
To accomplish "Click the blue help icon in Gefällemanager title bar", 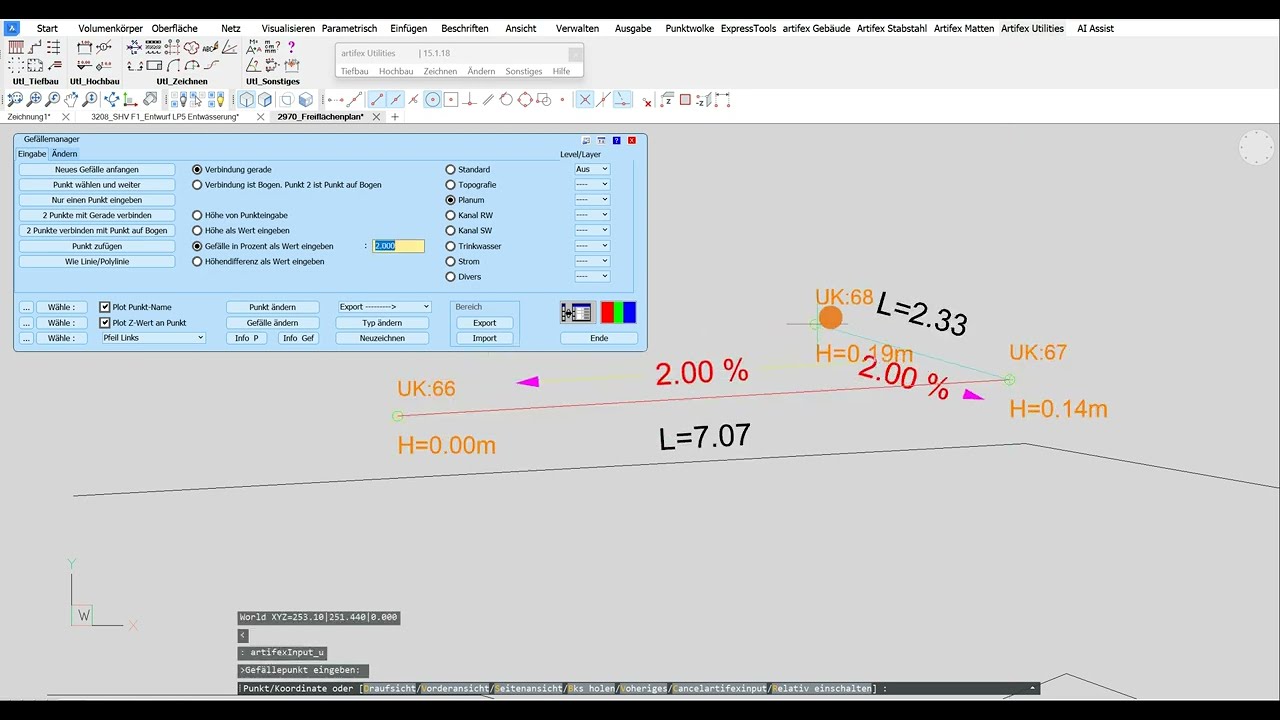I will tap(617, 140).
